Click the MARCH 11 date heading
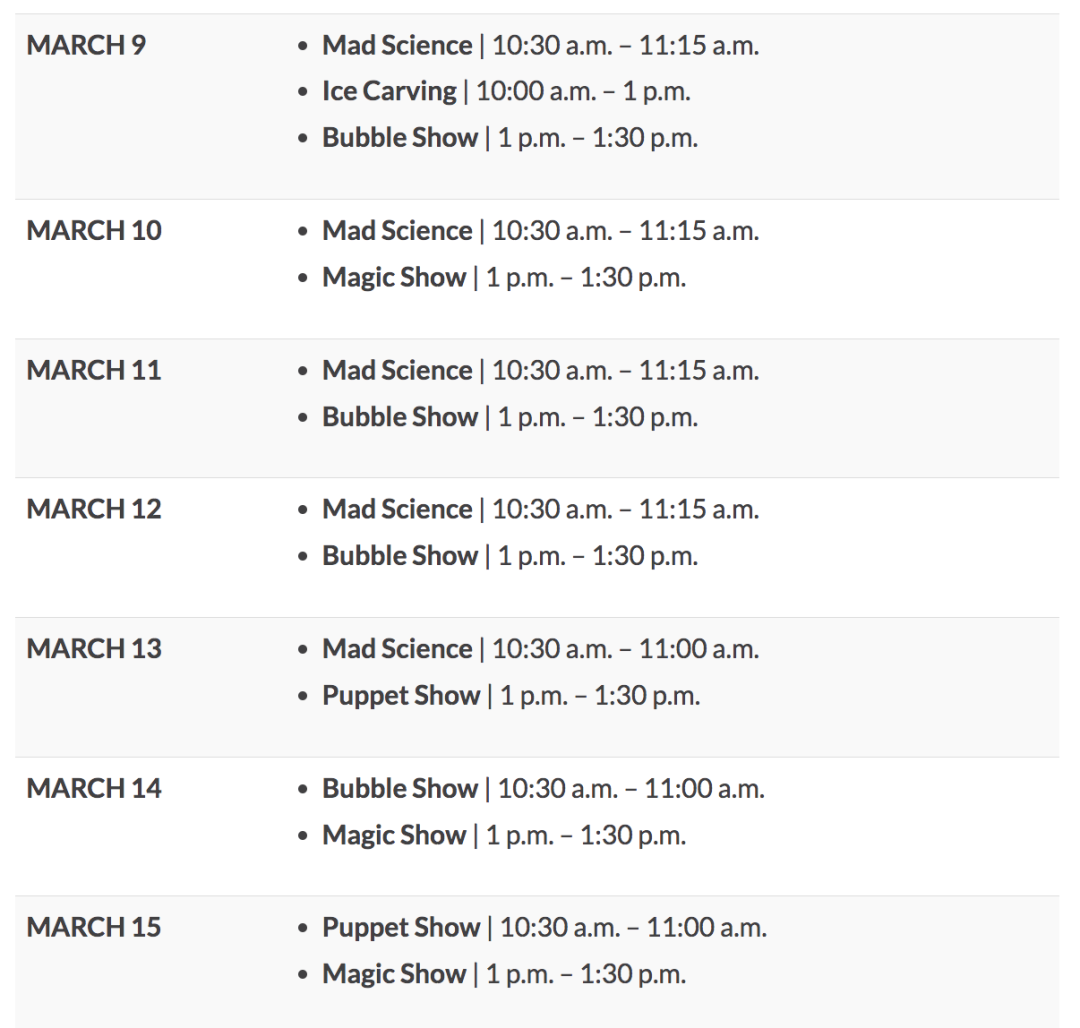Screen dimensions: 1080x1028 (94, 370)
